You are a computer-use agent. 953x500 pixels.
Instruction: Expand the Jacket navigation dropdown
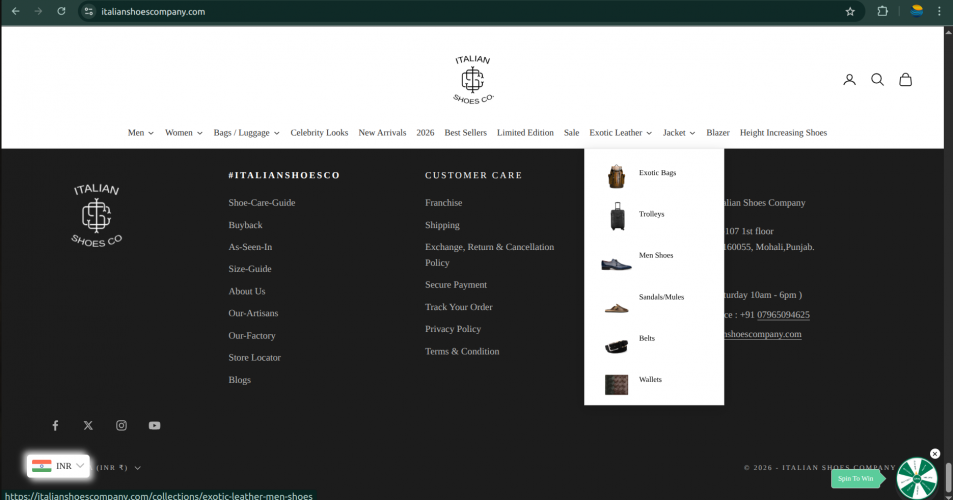tap(679, 132)
